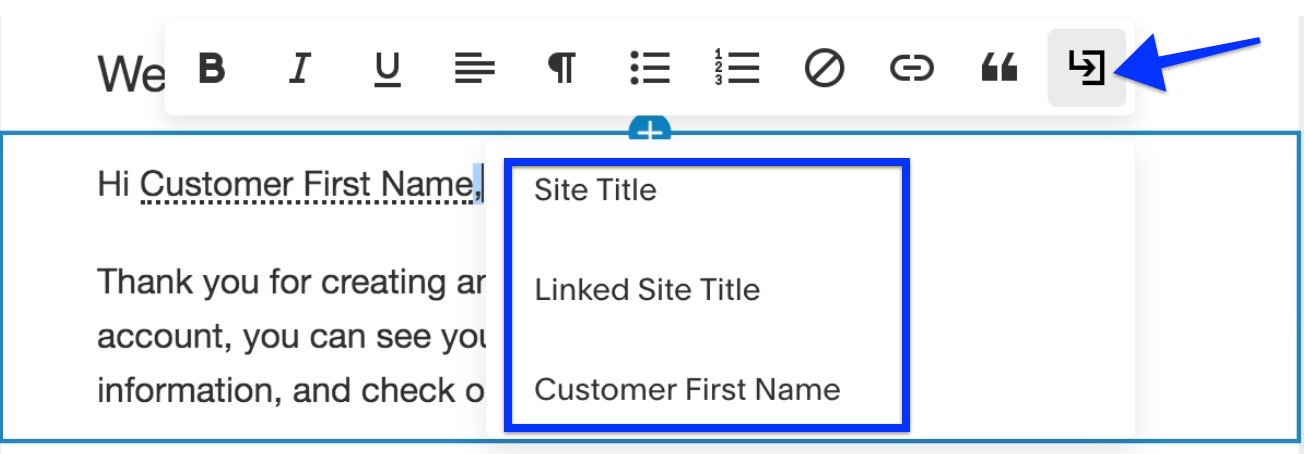Pick Customer First Name in the dropdown

pyautogui.click(x=687, y=389)
